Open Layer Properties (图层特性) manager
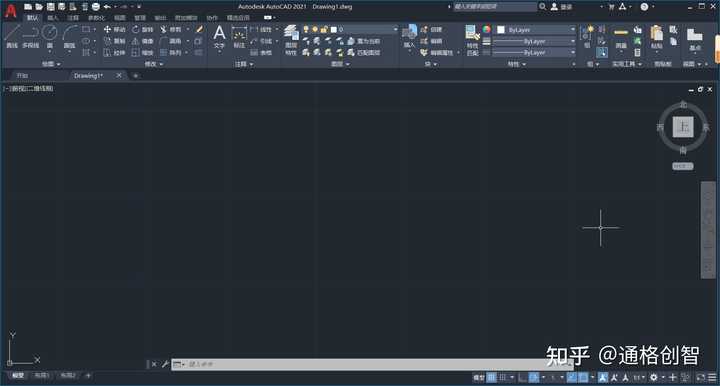Image resolution: width=720 pixels, height=386 pixels. (x=291, y=40)
